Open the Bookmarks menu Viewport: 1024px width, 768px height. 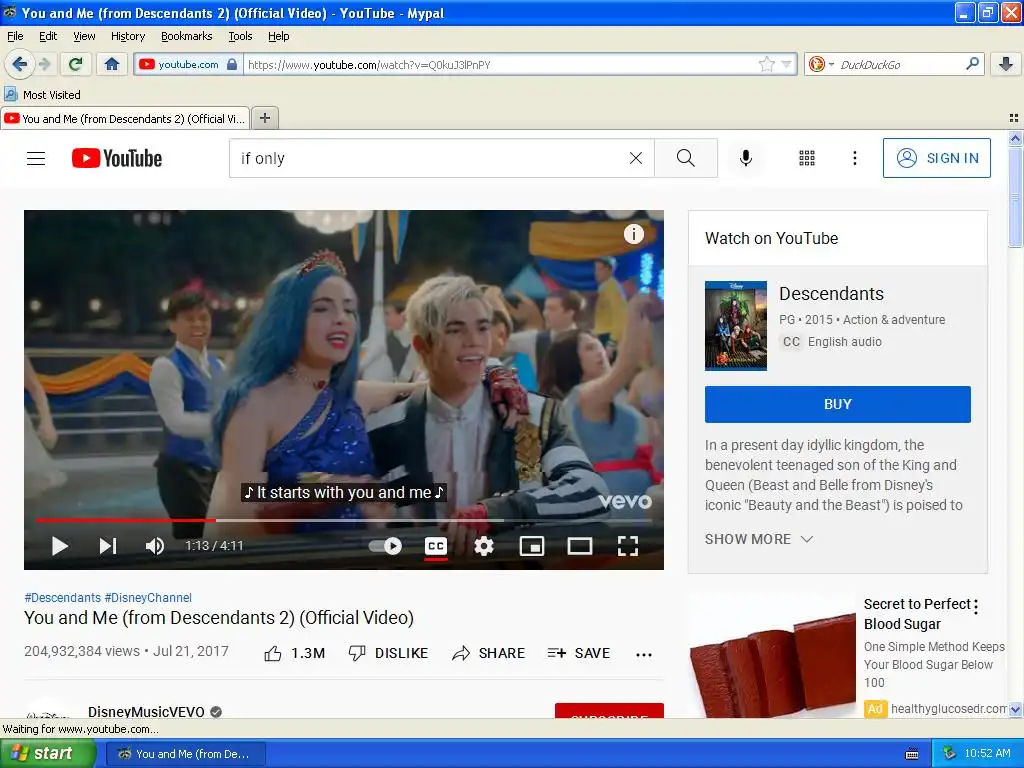point(187,36)
